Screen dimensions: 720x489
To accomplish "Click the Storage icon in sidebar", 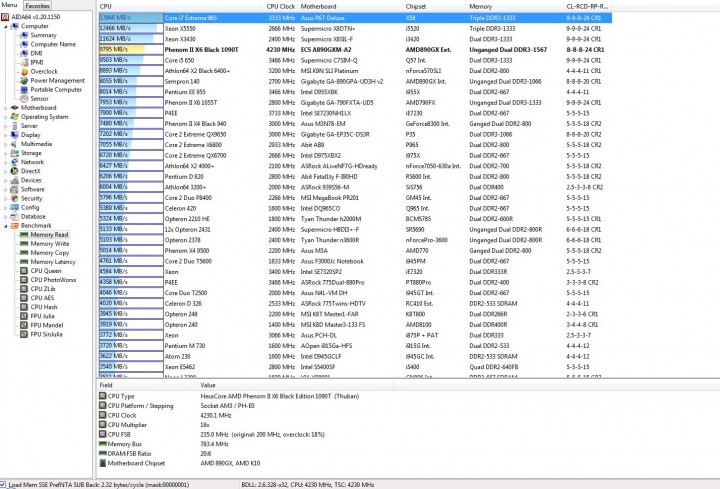I will pyautogui.click(x=15, y=153).
